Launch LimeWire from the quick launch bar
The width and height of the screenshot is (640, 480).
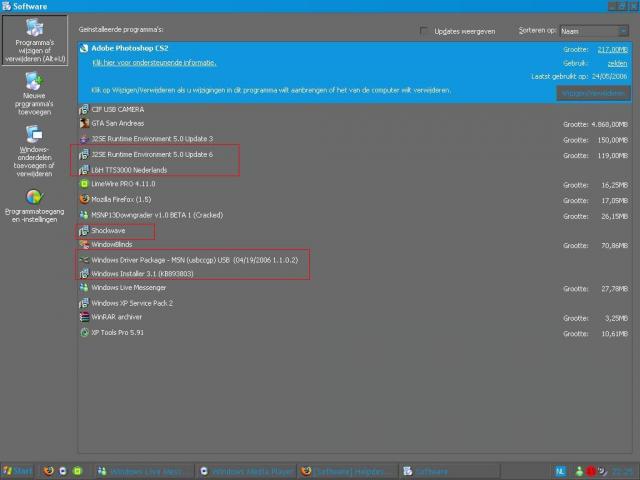point(77,471)
